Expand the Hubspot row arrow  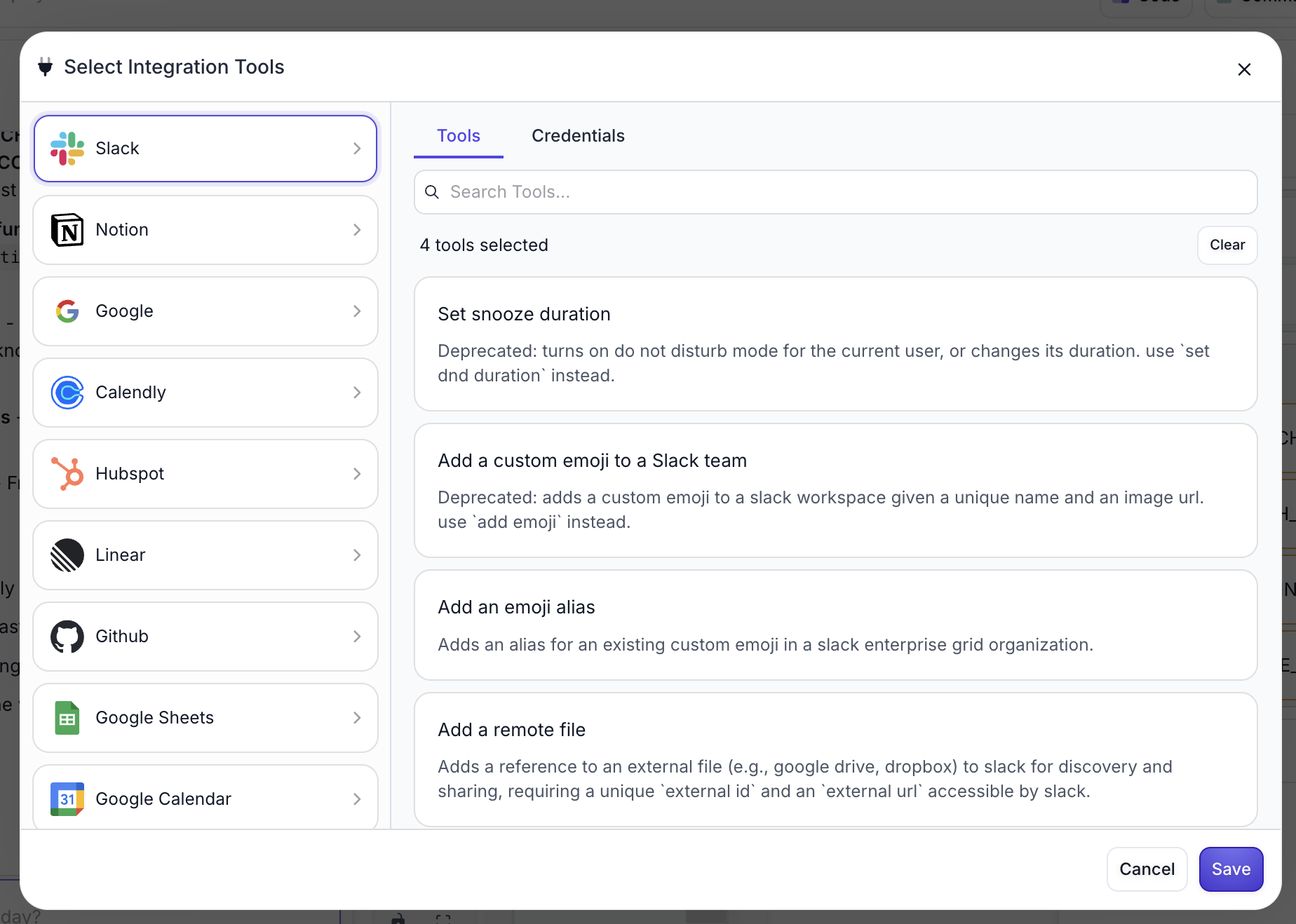pyautogui.click(x=357, y=474)
